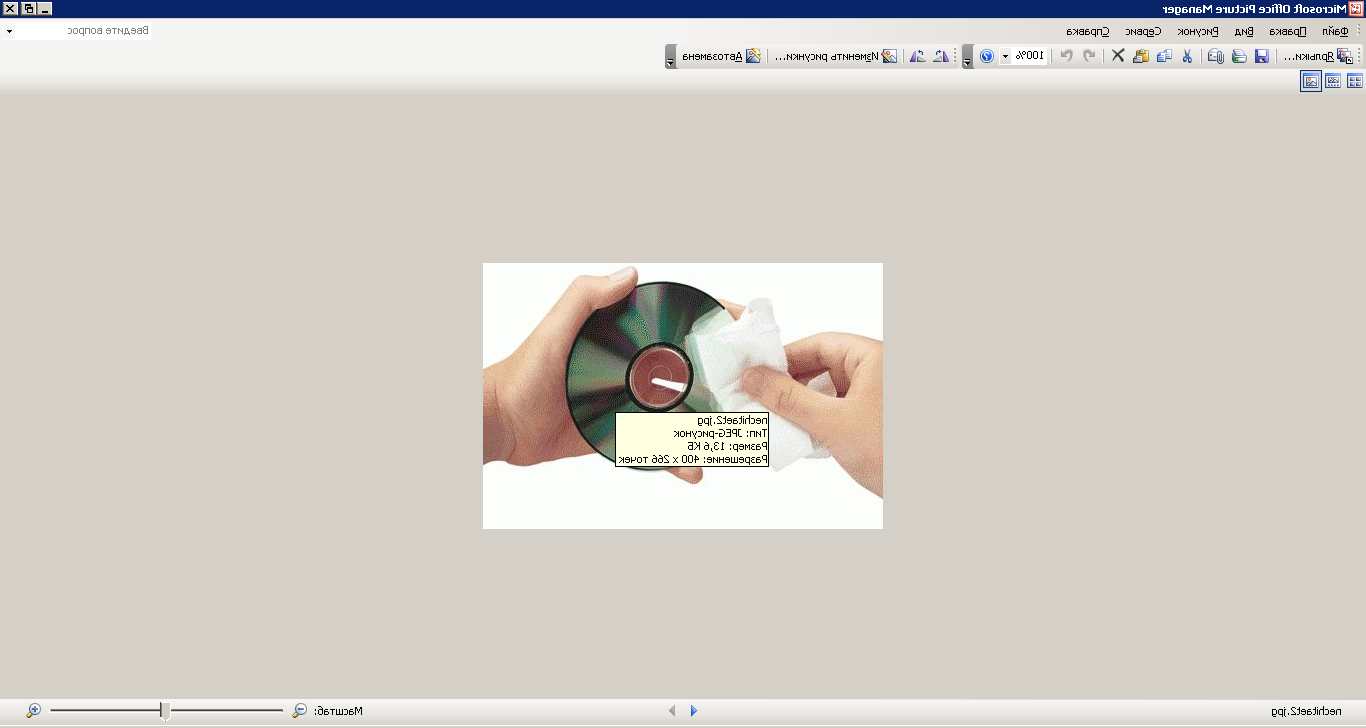Switch to Single Picture view
The height and width of the screenshot is (728, 1366).
point(1310,82)
